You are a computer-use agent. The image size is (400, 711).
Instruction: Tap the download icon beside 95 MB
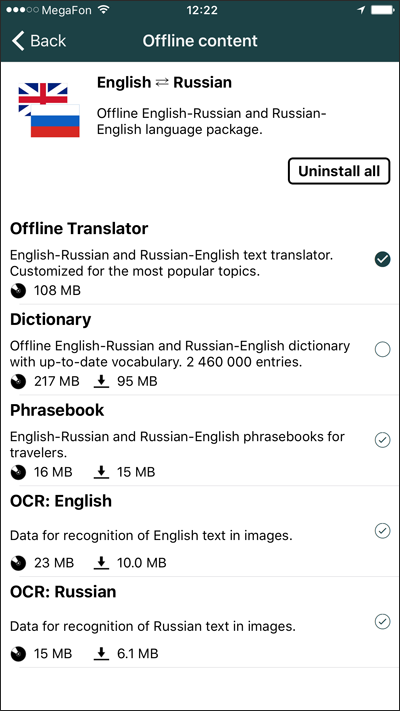click(x=102, y=382)
